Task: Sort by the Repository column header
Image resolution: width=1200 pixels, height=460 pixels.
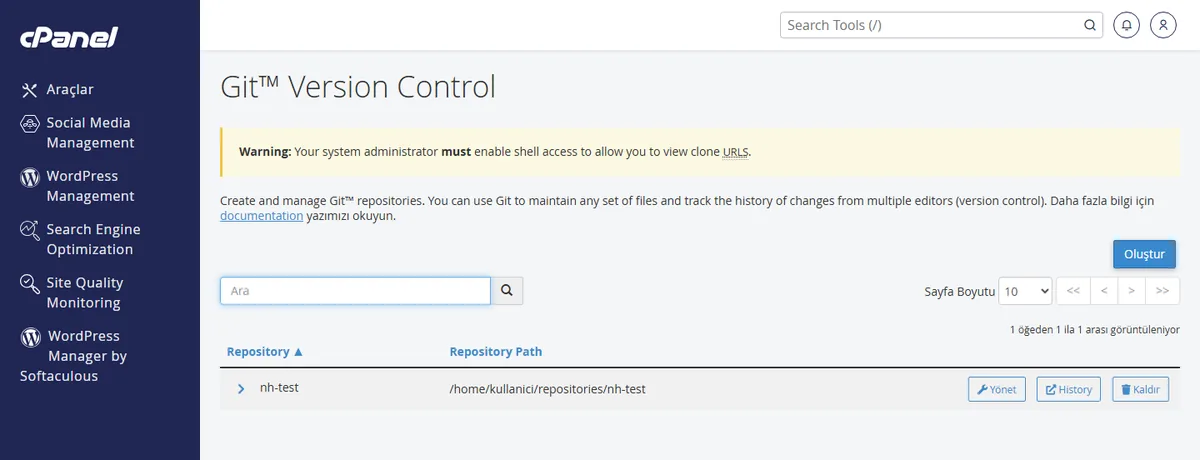Action: 264,352
